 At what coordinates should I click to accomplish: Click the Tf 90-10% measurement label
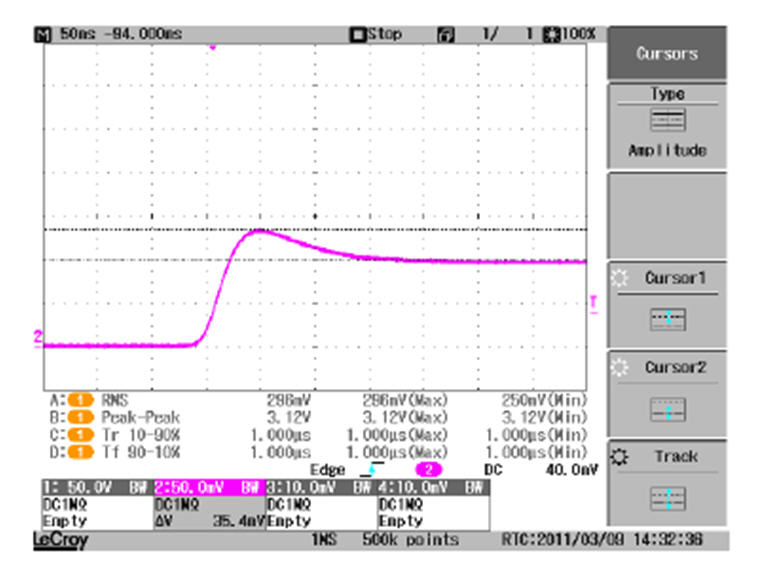tap(141, 452)
